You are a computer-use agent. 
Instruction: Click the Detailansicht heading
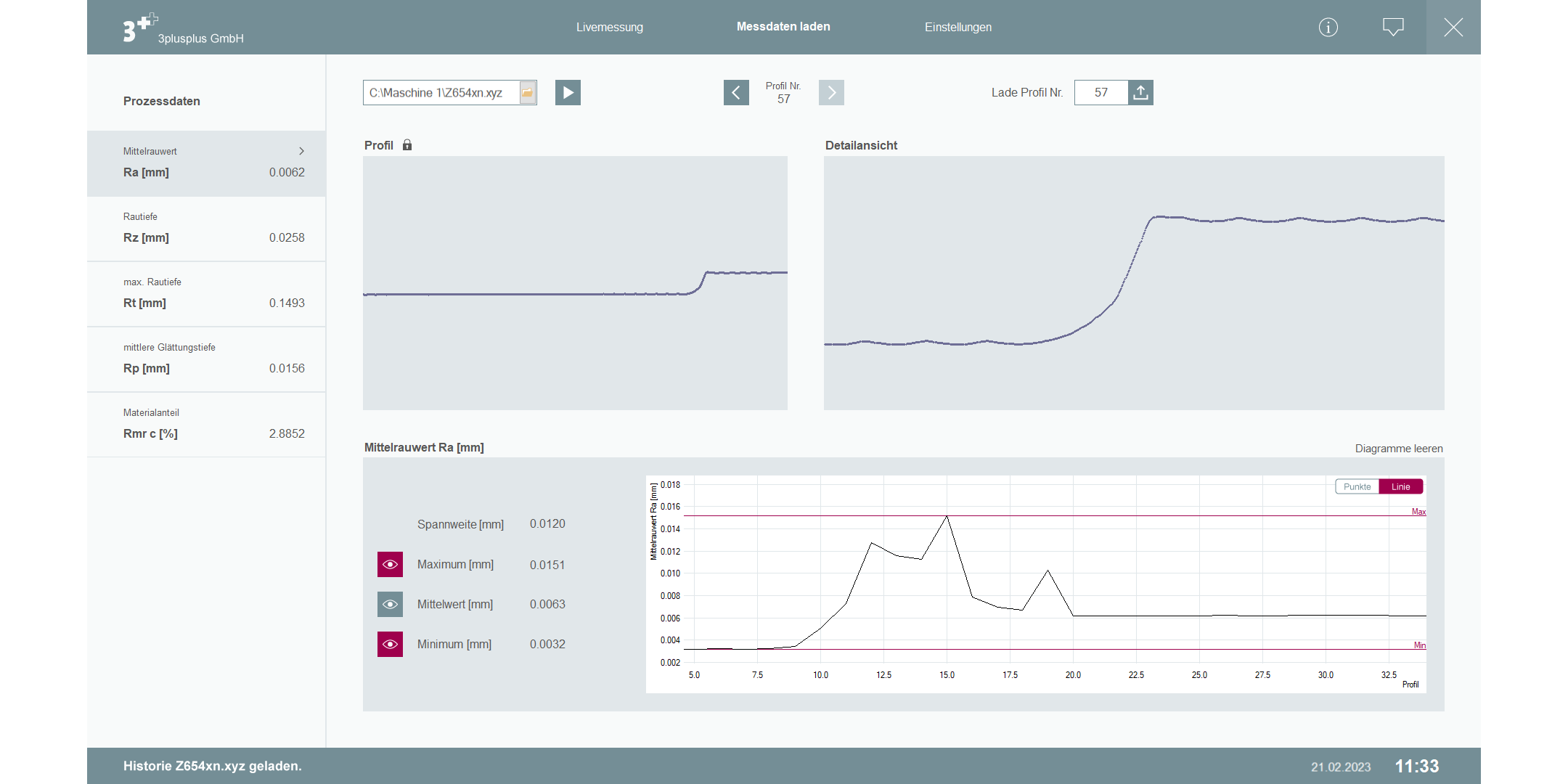click(861, 145)
